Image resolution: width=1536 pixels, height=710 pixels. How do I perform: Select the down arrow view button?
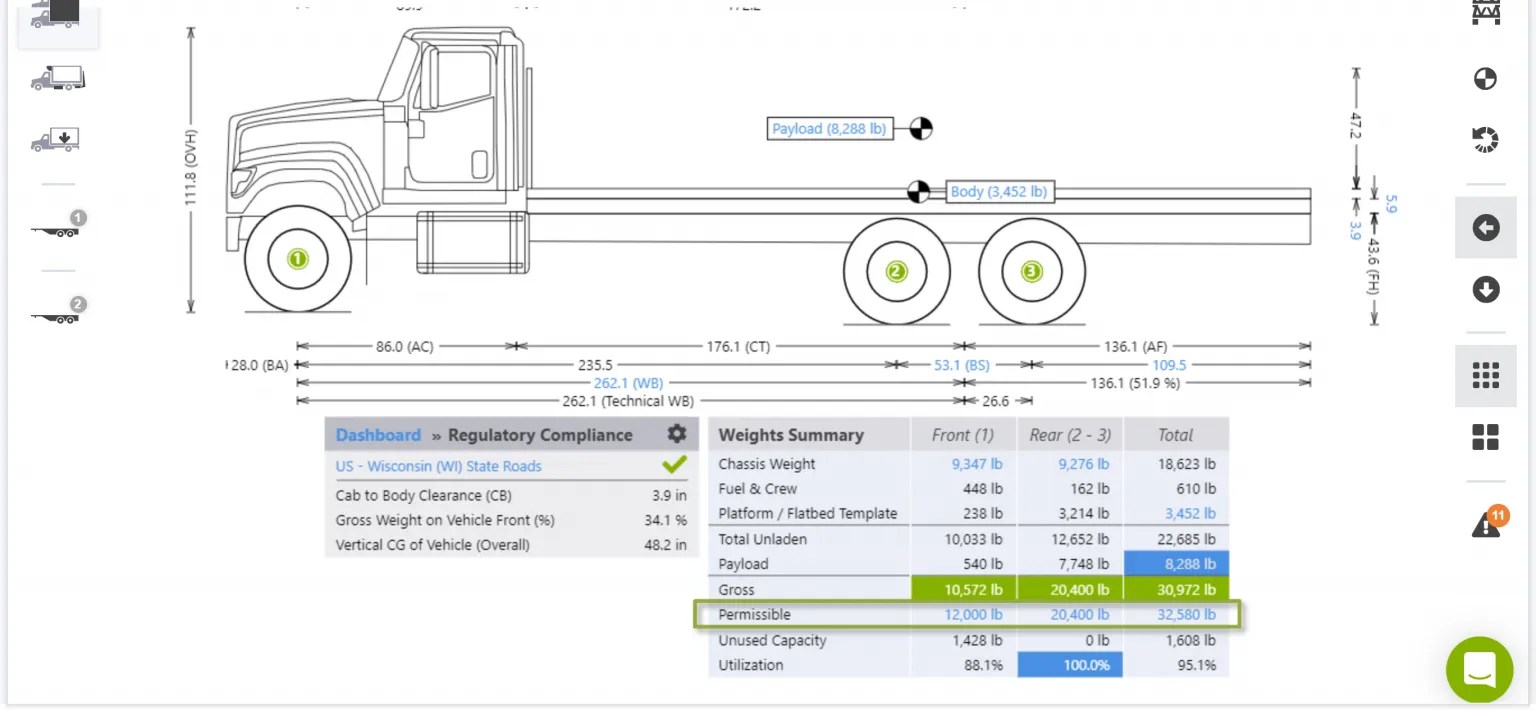(x=1485, y=290)
